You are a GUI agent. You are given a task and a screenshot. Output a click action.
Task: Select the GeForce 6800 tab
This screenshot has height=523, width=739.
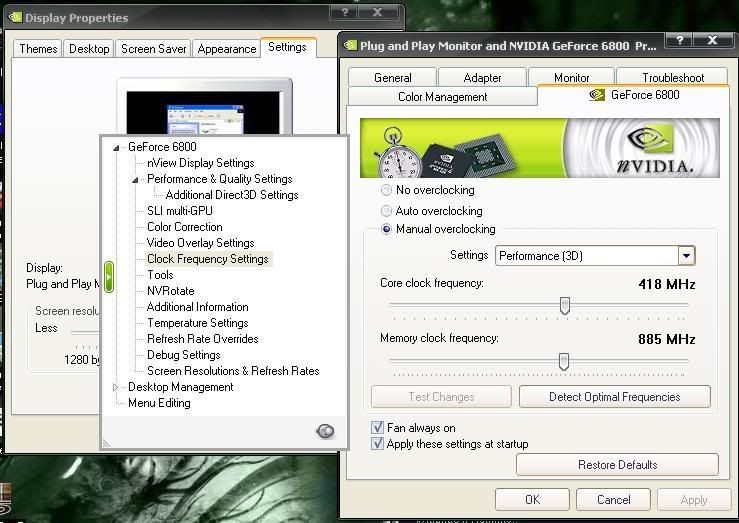tap(633, 95)
